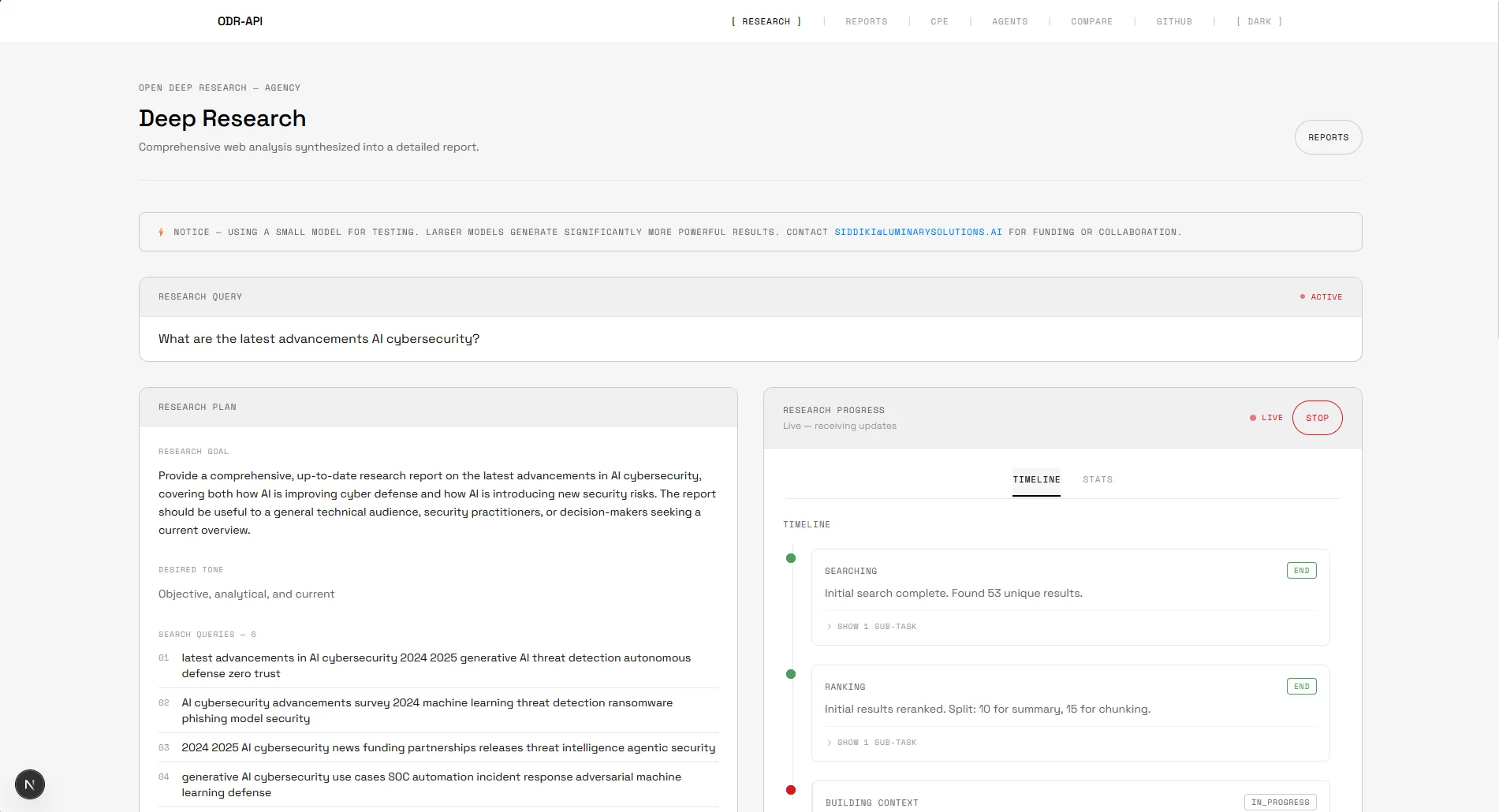Click search query 01 about zero trust

click(x=438, y=665)
